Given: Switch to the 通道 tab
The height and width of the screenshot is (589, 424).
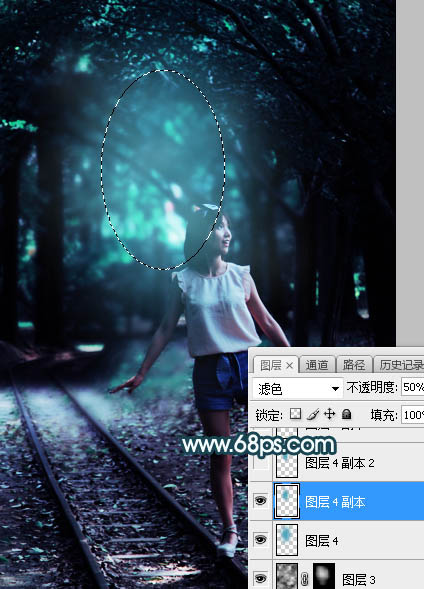Looking at the screenshot, I should click(317, 365).
